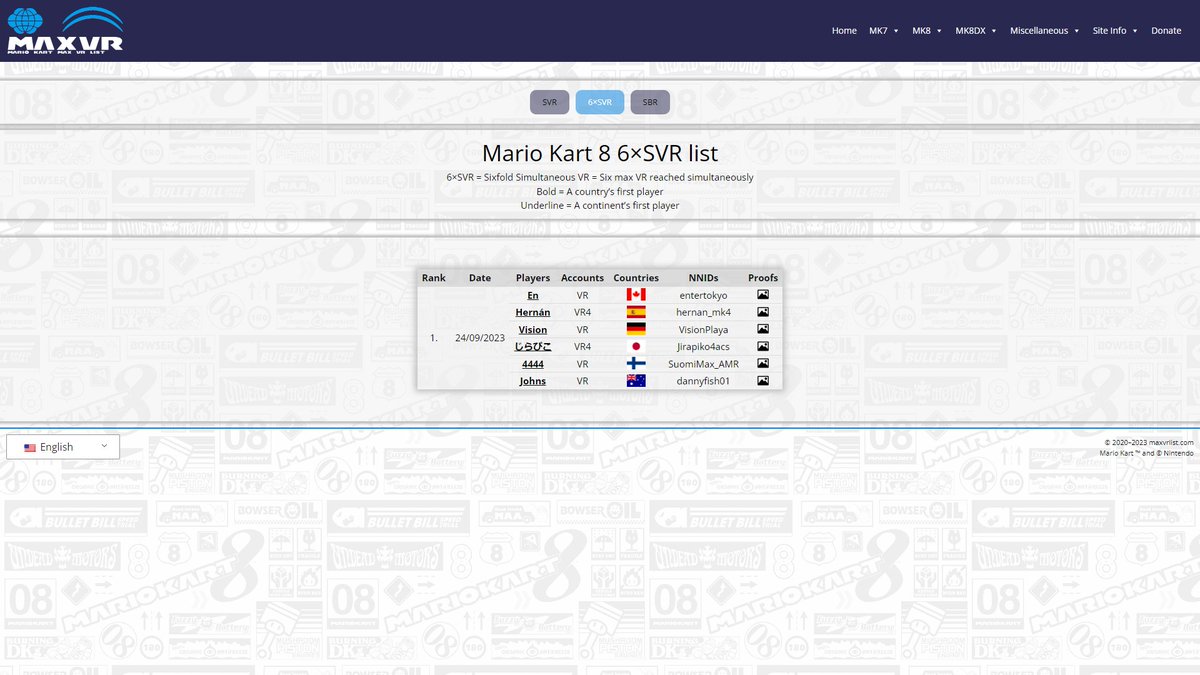Click the rank number 1. cell
Viewport: 1200px width, 675px height.
click(x=434, y=338)
